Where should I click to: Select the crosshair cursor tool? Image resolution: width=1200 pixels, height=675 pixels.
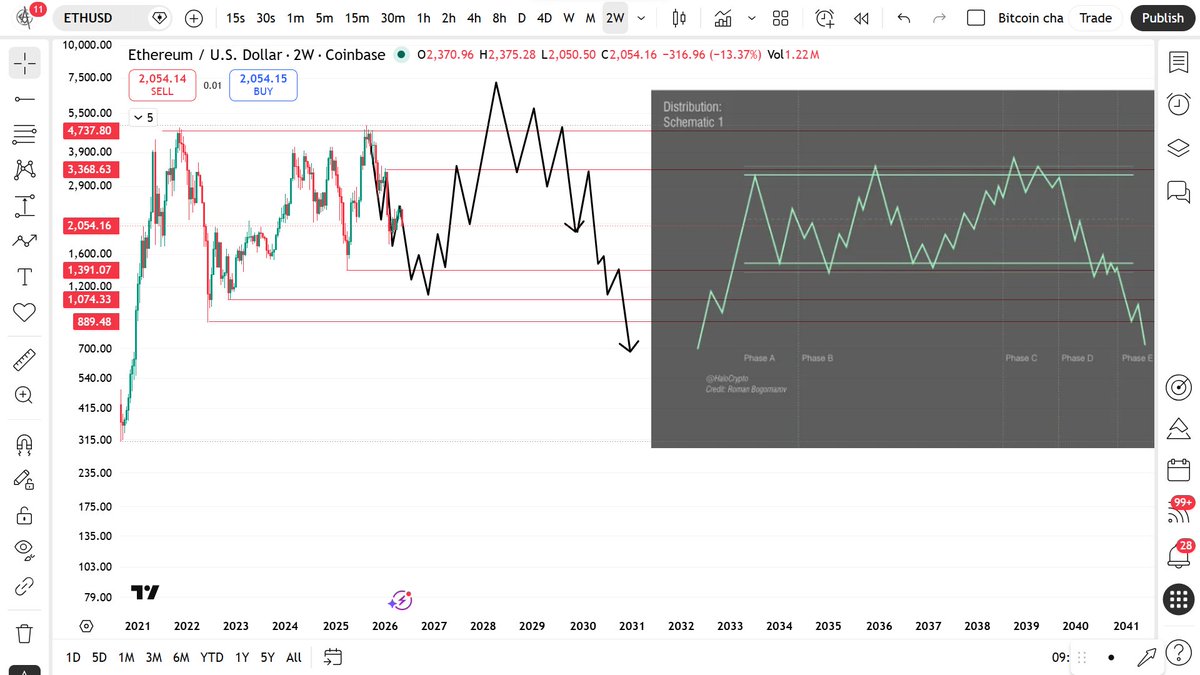25,63
